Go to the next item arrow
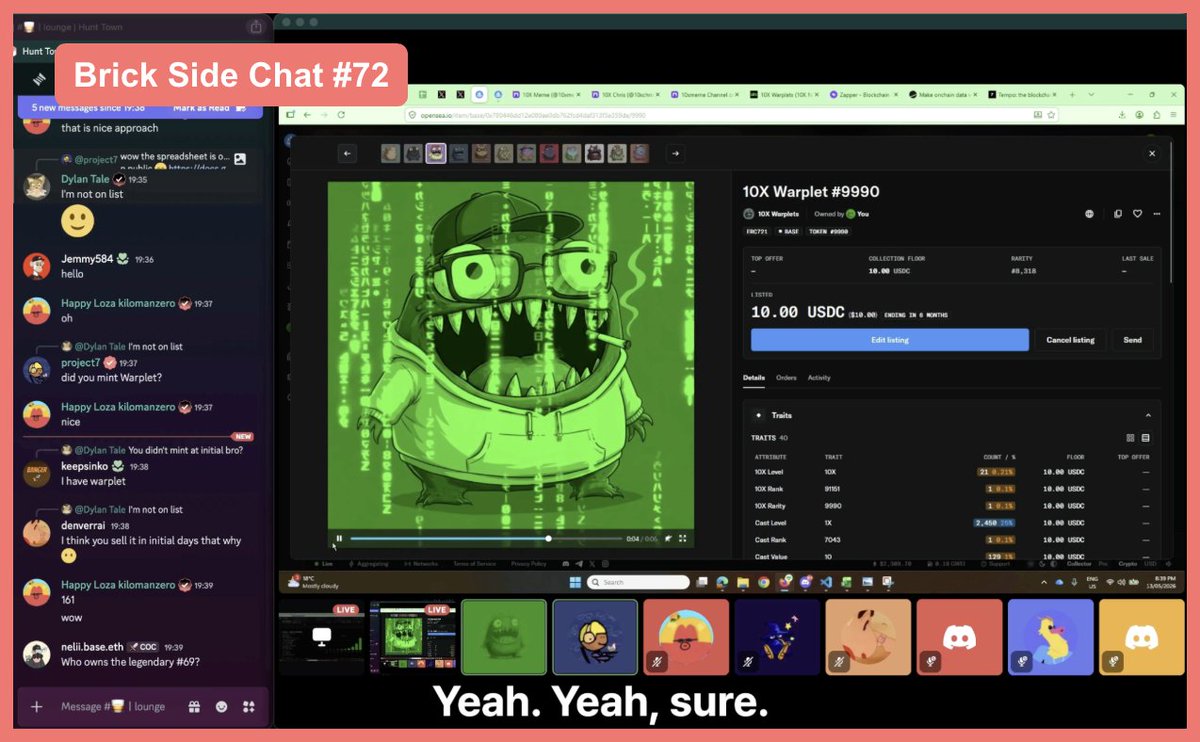Viewport: 1200px width, 742px height. (675, 153)
